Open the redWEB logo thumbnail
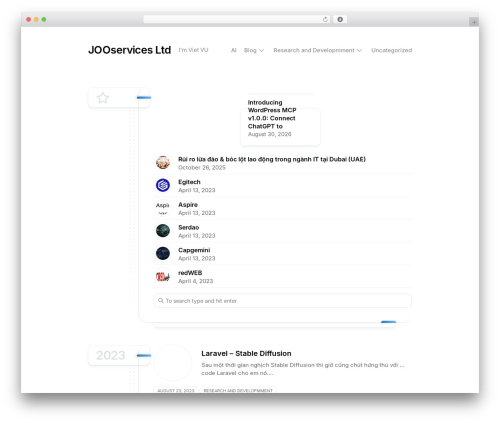This screenshot has width=500, height=423. pos(163,276)
